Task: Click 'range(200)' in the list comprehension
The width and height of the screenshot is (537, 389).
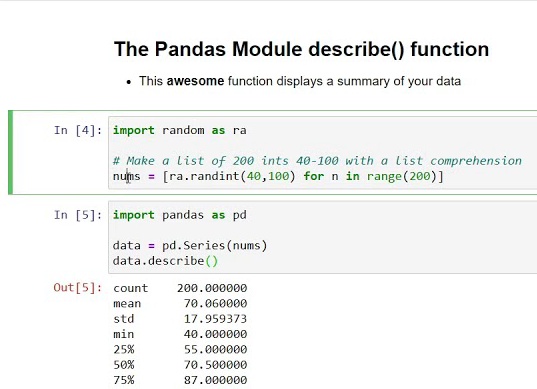Action: pos(401,176)
